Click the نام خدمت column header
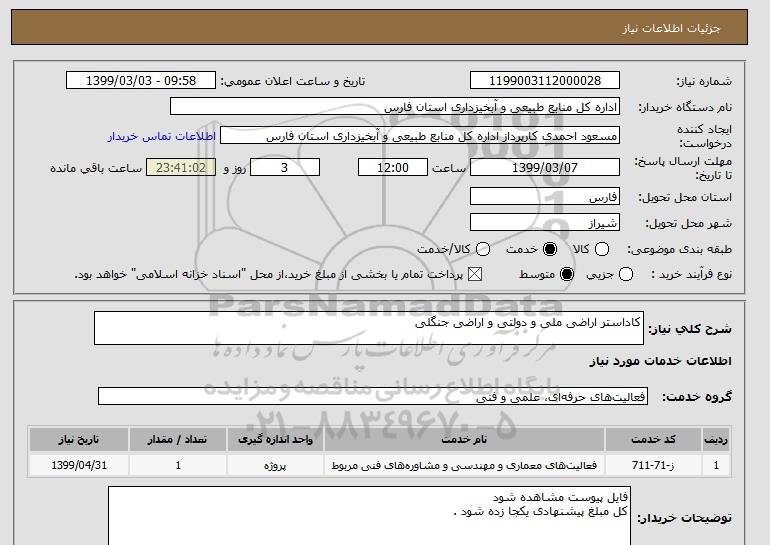Image resolution: width=770 pixels, height=545 pixels. [x=464, y=439]
